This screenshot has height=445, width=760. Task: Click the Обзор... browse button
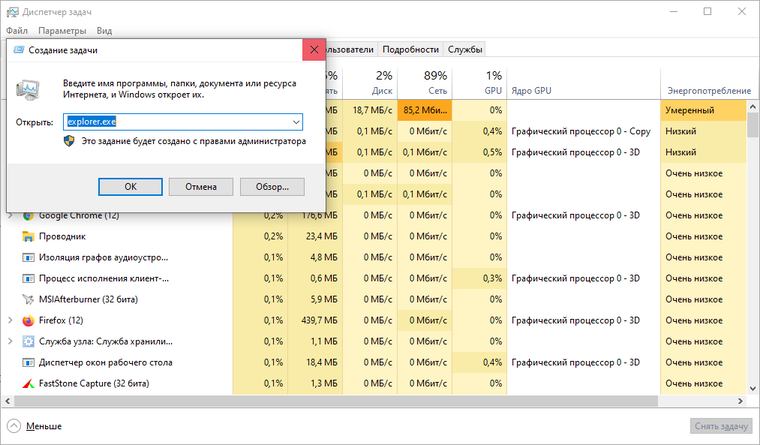[x=272, y=187]
